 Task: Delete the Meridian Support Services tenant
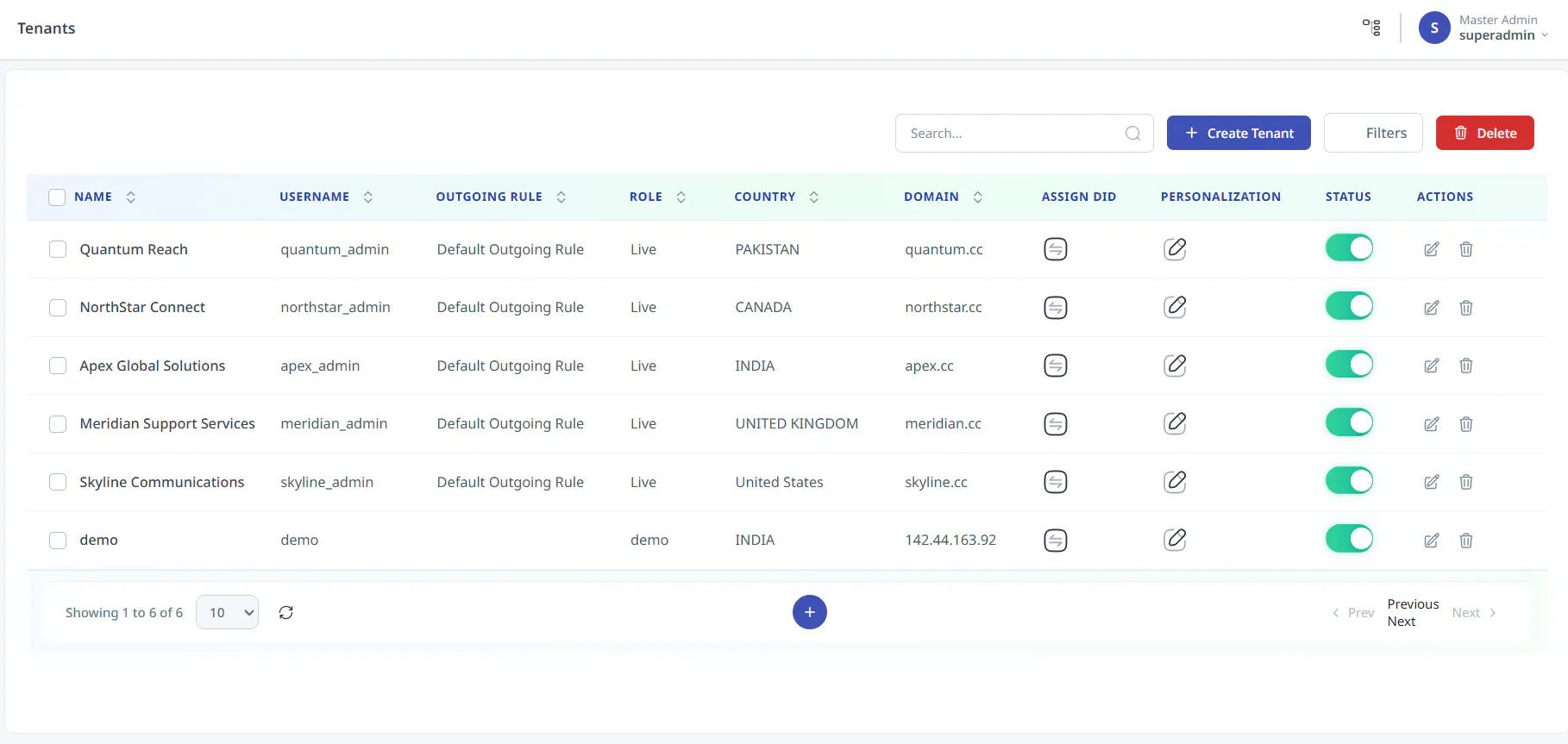click(1466, 424)
